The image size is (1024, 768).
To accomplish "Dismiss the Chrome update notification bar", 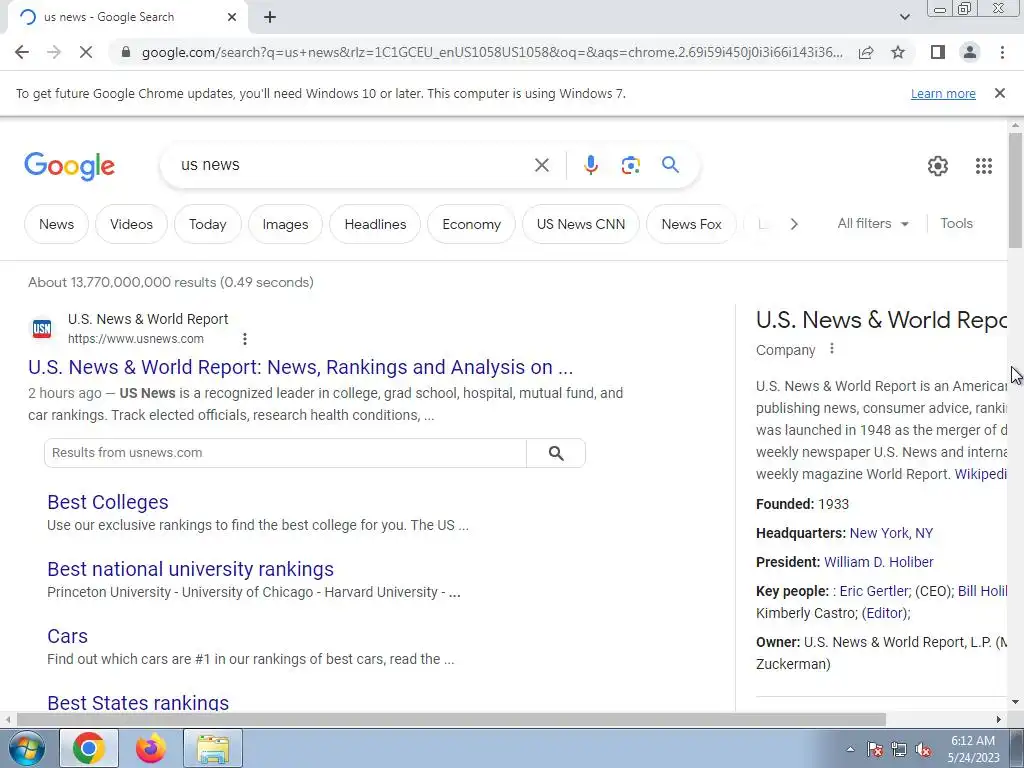I will [x=999, y=93].
